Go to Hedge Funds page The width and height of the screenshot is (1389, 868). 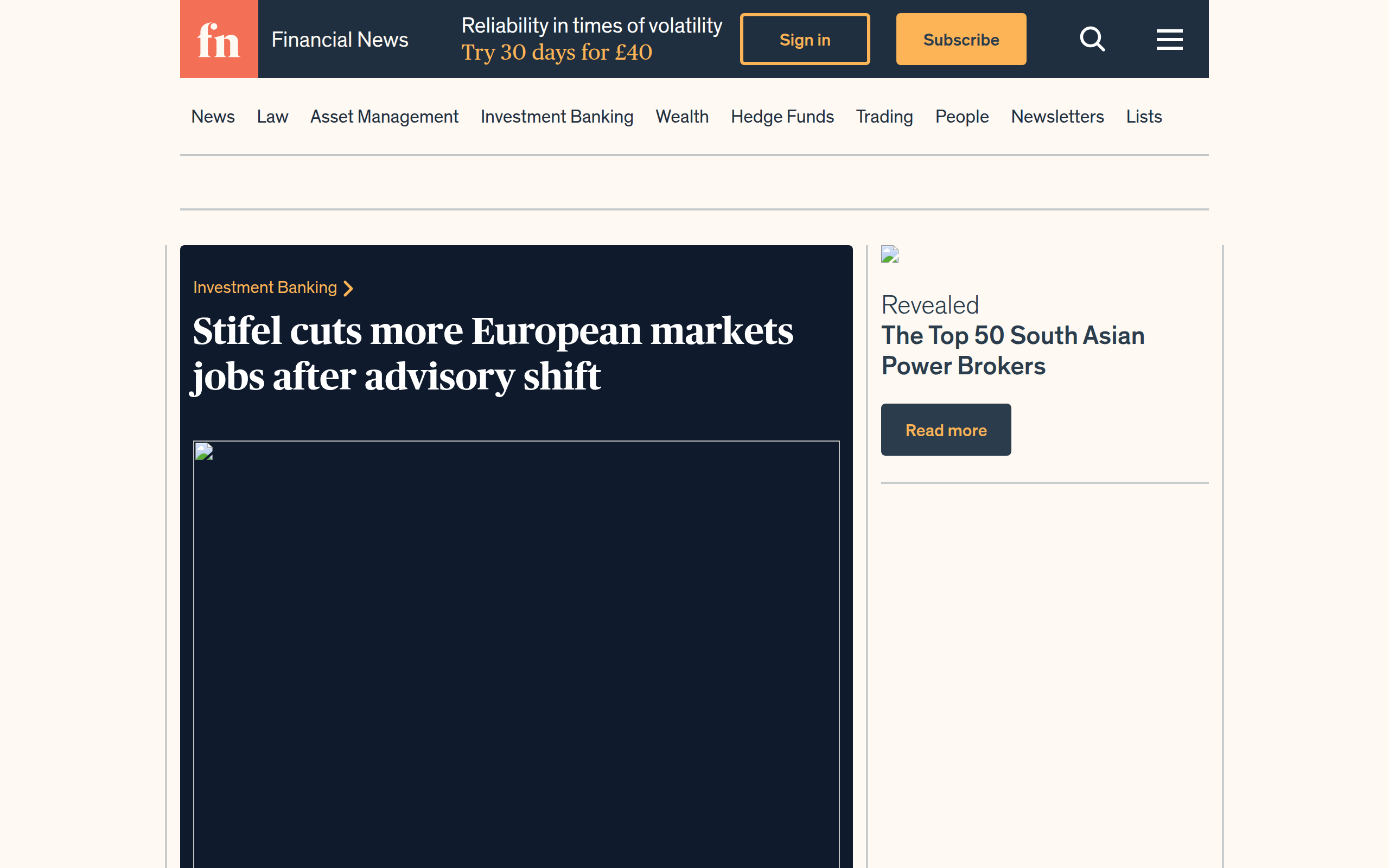(782, 117)
